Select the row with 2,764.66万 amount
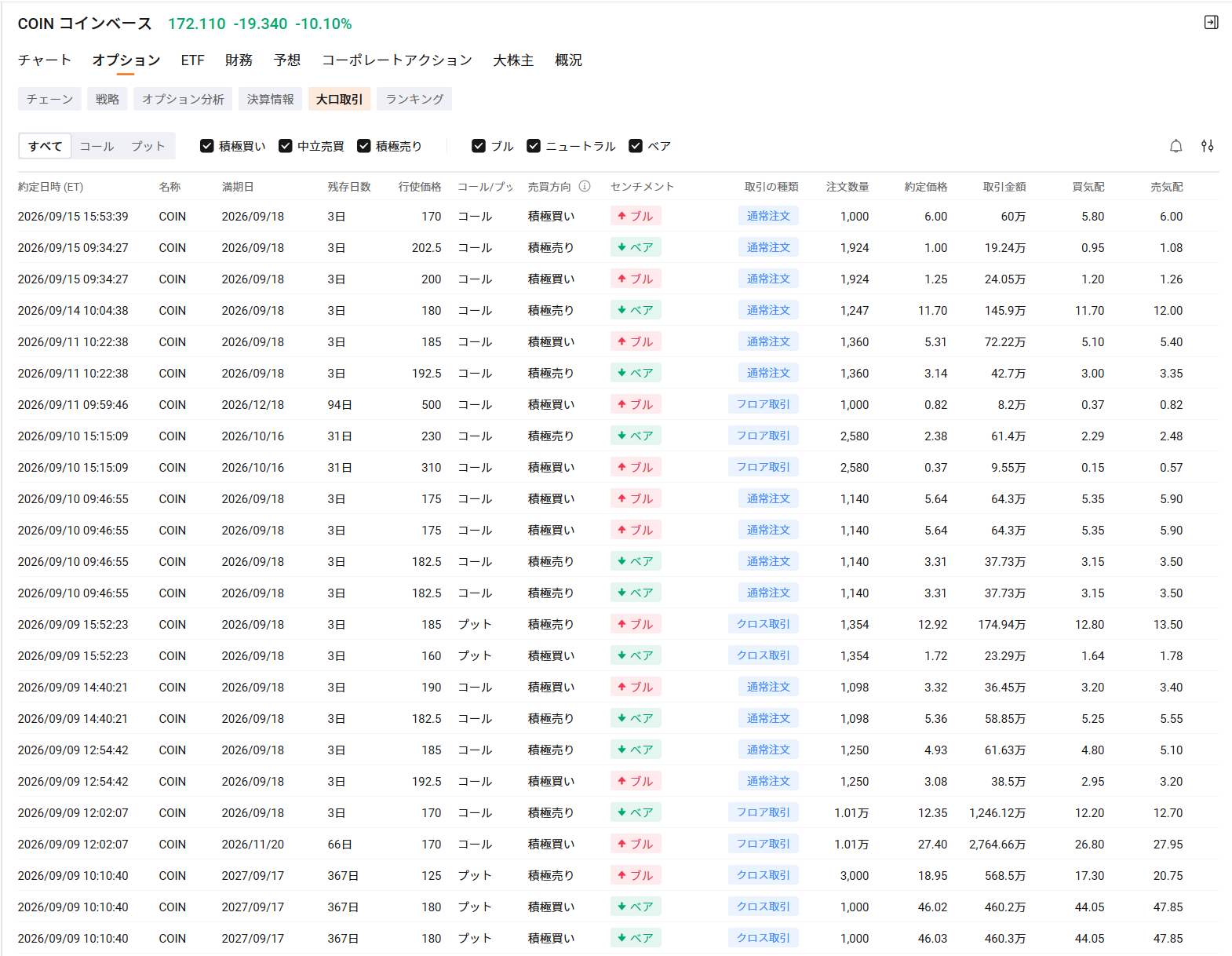Viewport: 1232px width, 956px height. click(618, 844)
